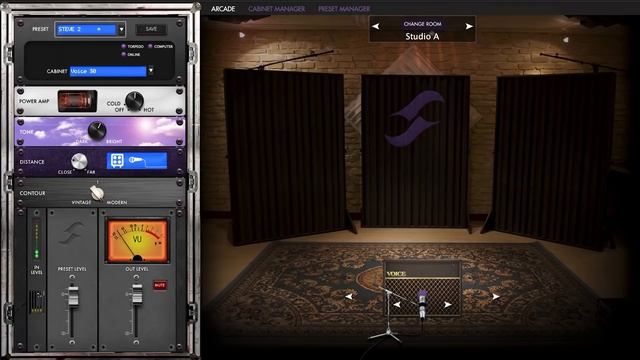Screen dimensions: 640x360
Task: Click the speaker cabinet icon in Distance panel
Action: pyautogui.click(x=117, y=160)
